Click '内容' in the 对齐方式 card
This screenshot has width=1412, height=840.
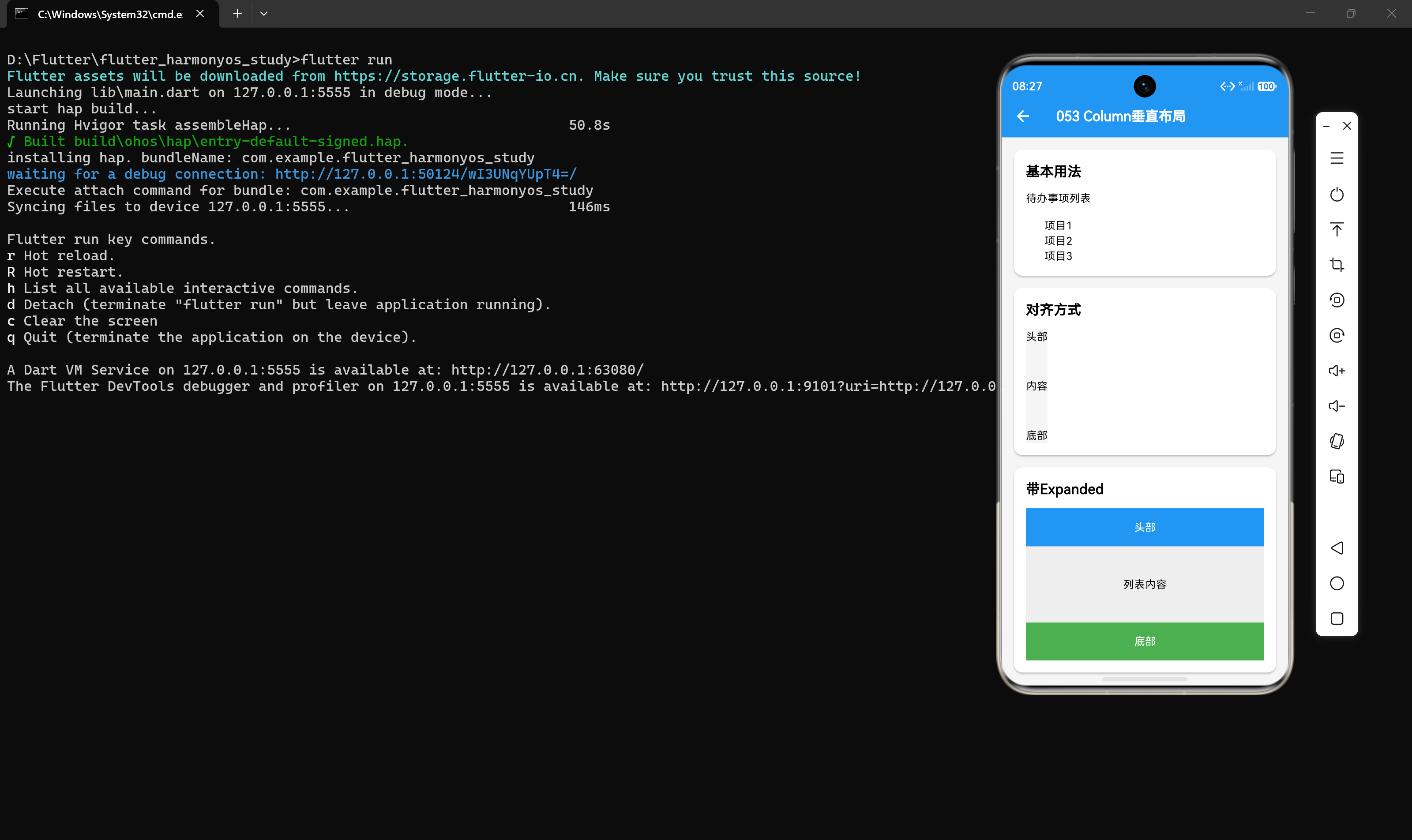pos(1036,386)
